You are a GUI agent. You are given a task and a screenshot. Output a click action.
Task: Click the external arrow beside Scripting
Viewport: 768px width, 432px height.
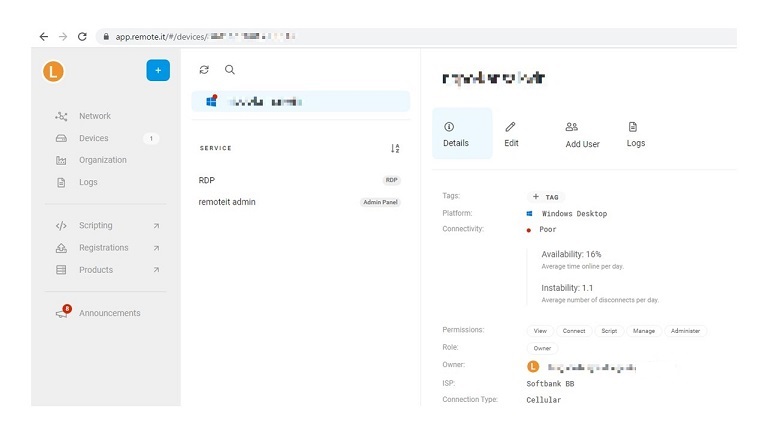tap(156, 226)
